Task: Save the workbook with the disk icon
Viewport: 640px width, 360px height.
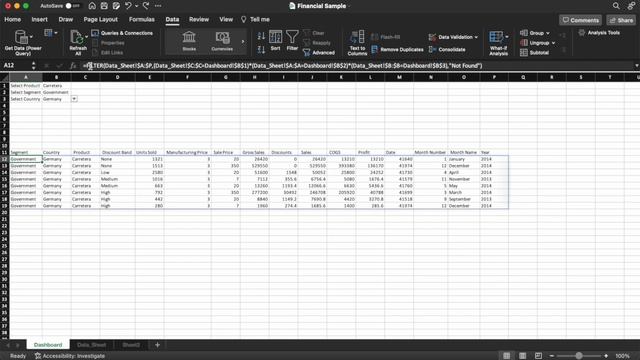Action: tap(104, 6)
